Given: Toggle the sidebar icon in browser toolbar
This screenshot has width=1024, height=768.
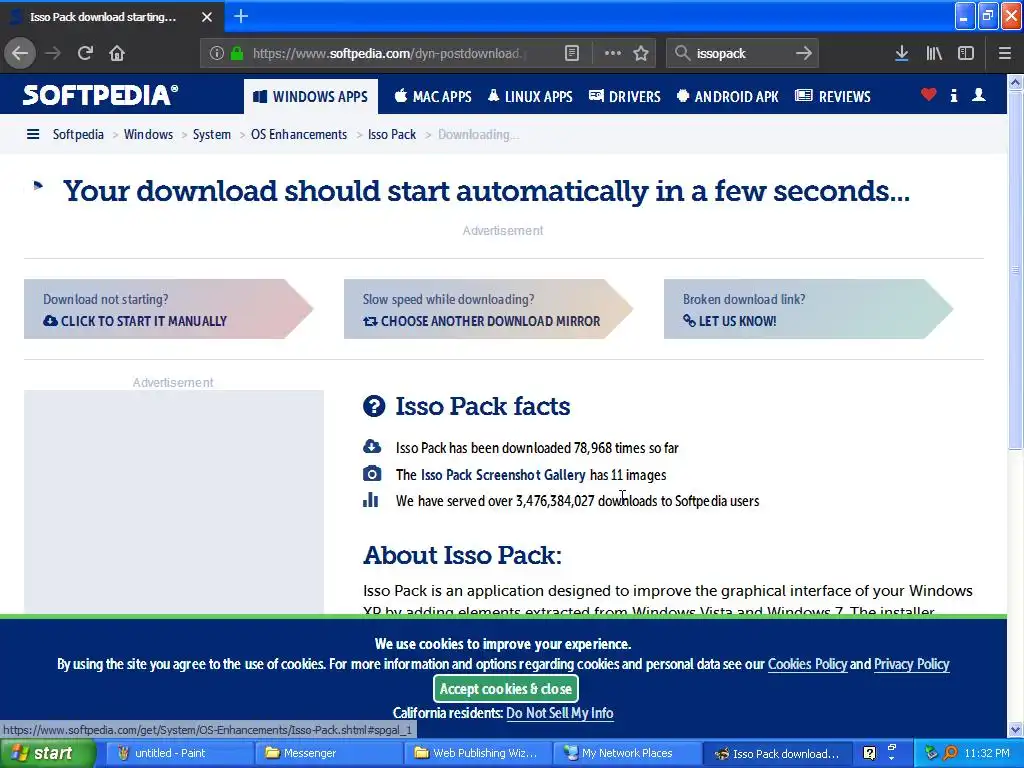Looking at the screenshot, I should click(x=966, y=54).
